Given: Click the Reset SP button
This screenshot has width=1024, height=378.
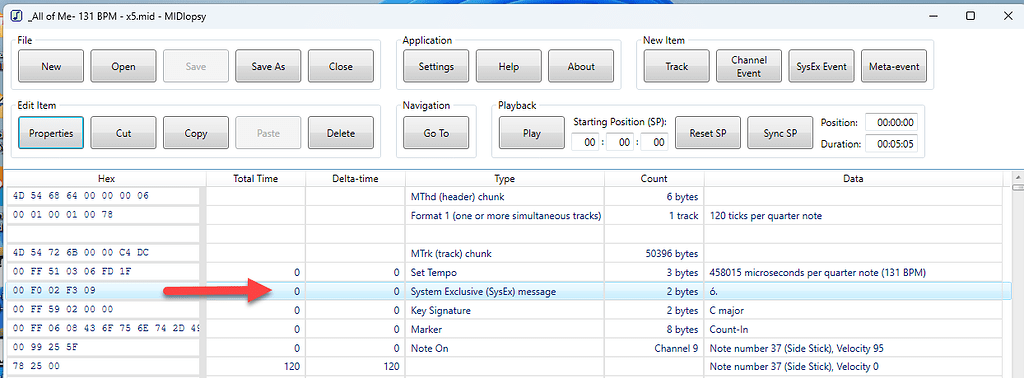Looking at the screenshot, I should [x=708, y=133].
